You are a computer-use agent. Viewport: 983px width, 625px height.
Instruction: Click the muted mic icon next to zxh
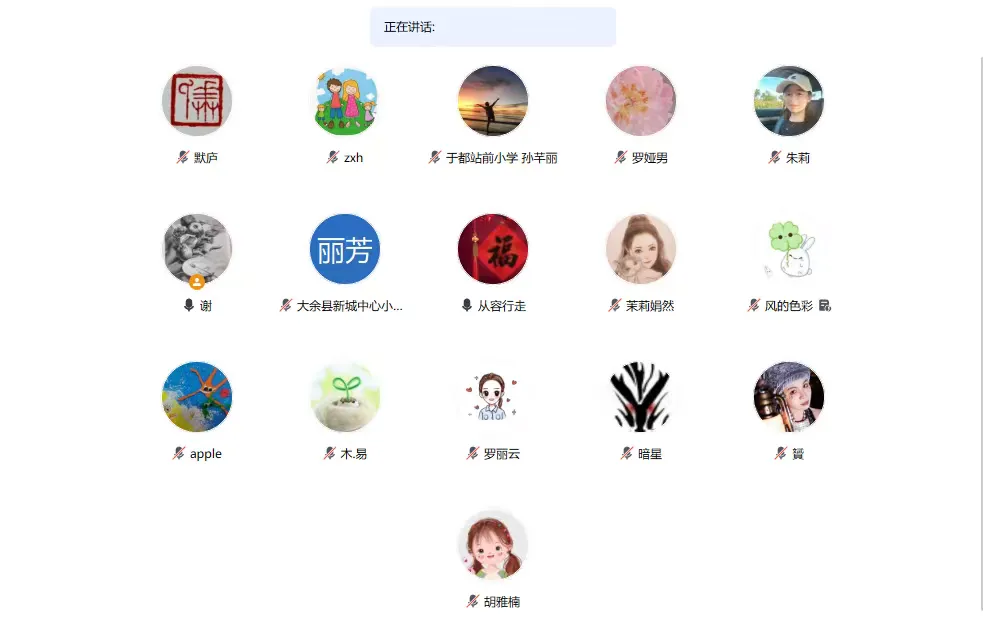click(x=333, y=157)
